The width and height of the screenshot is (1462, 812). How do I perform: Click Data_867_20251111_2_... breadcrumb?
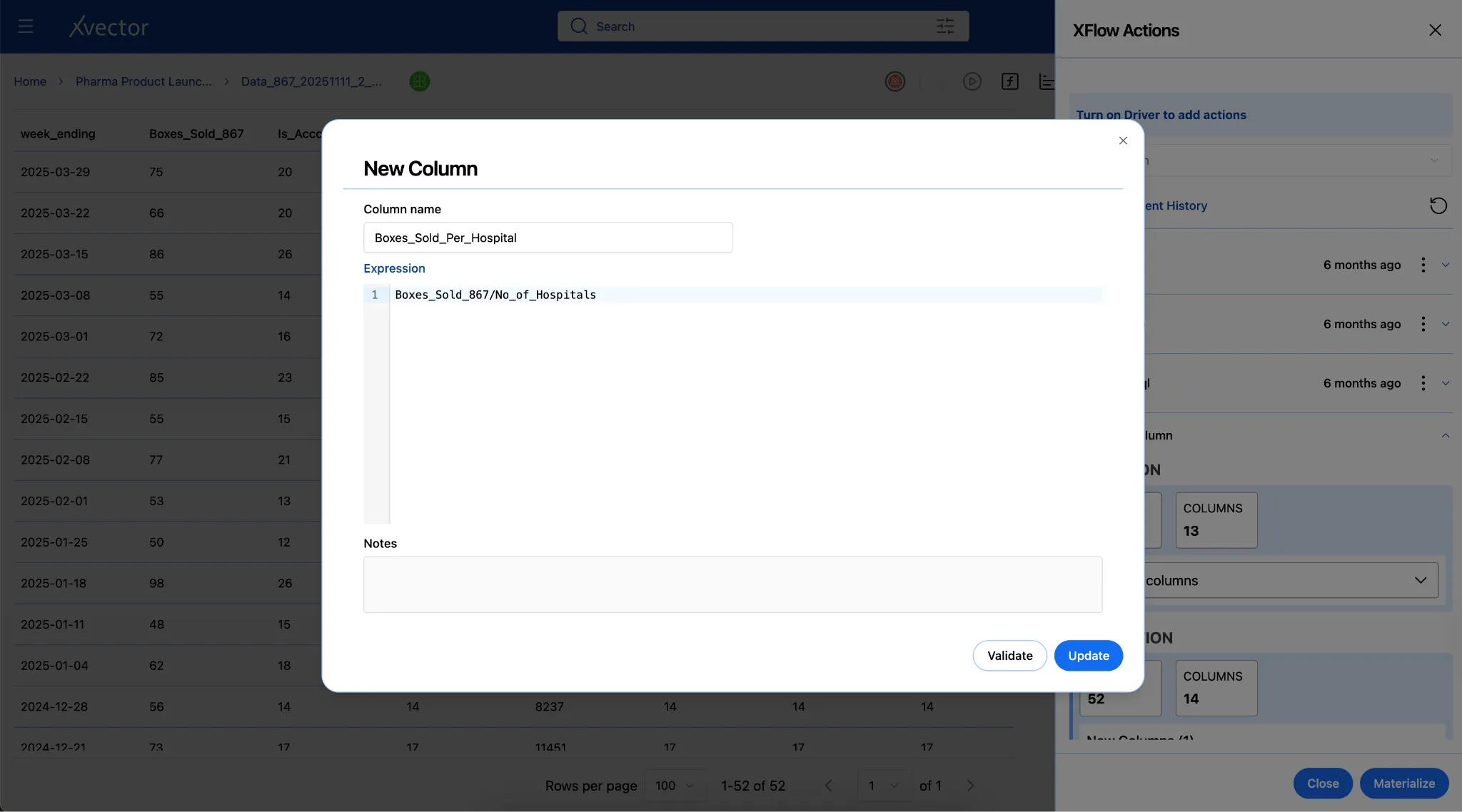point(311,81)
